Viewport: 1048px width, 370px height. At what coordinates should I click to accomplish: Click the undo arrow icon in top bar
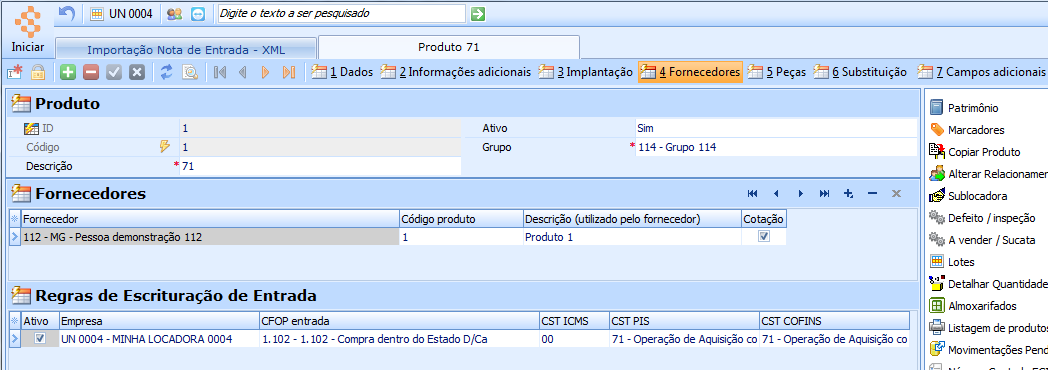[67, 13]
